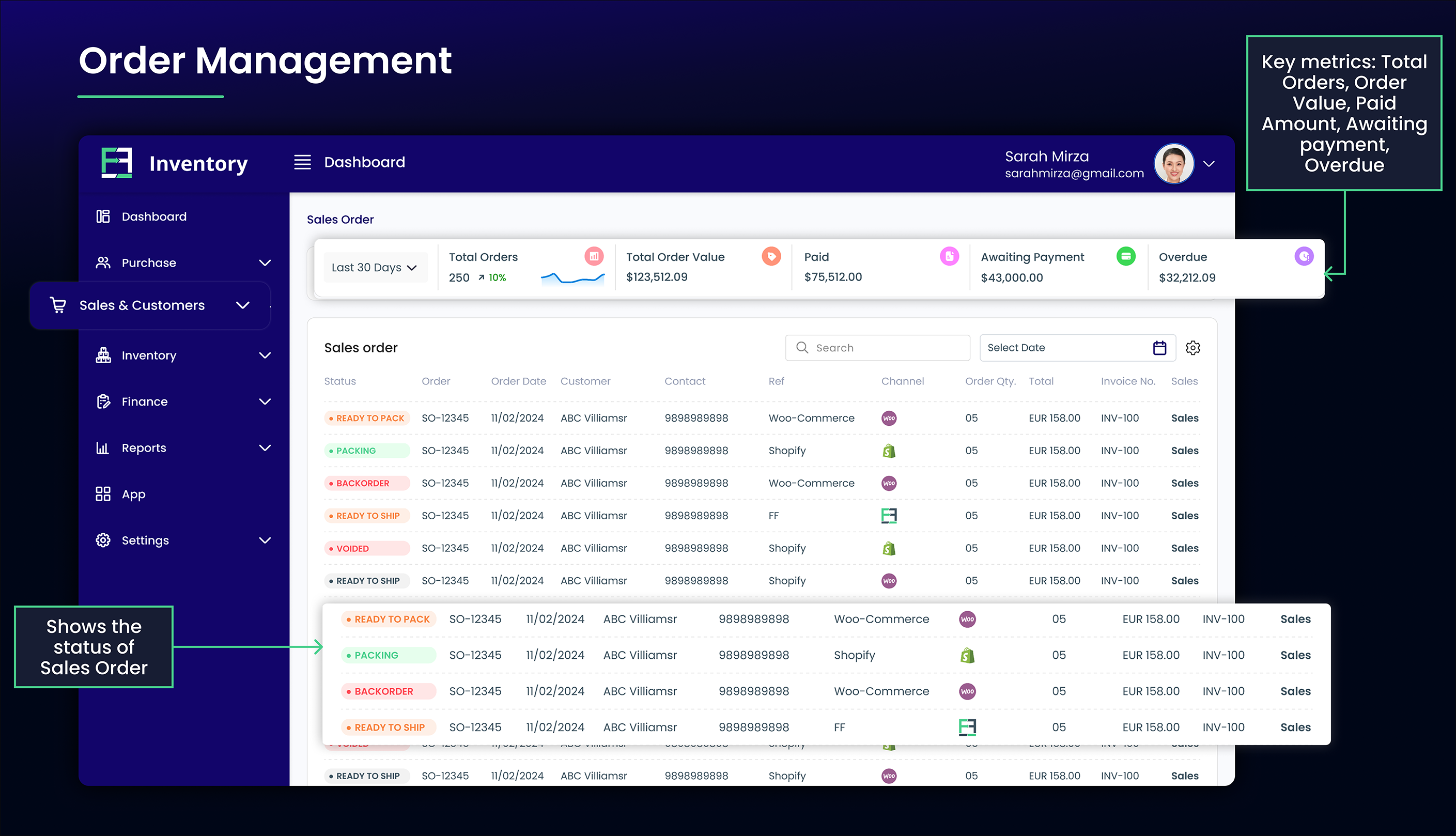Image resolution: width=1456 pixels, height=836 pixels.
Task: Click the Inventory logo in header
Action: point(117,163)
